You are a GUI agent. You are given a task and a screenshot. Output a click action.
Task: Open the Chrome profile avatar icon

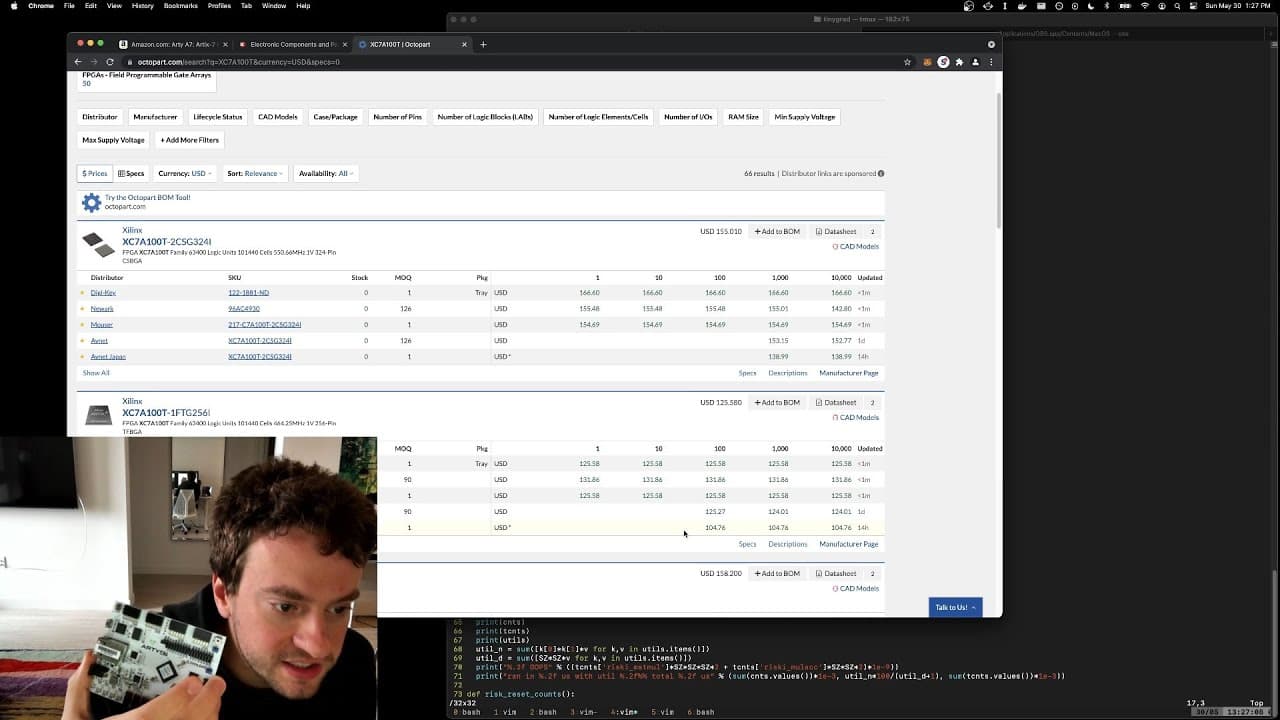[975, 62]
